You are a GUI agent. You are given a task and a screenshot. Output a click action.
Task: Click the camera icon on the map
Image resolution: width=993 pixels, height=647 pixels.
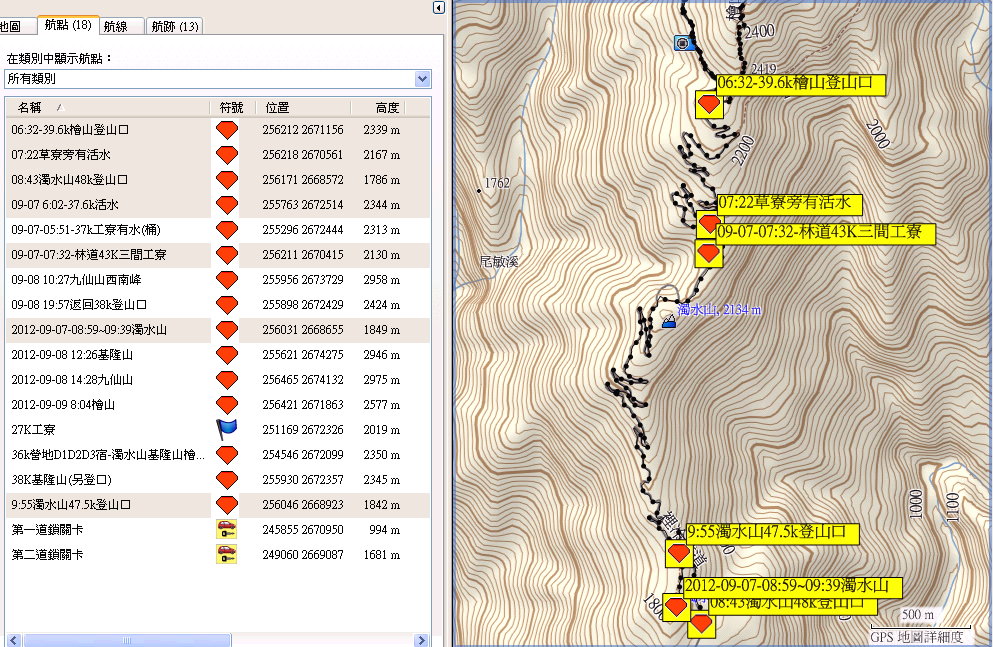pyautogui.click(x=683, y=42)
